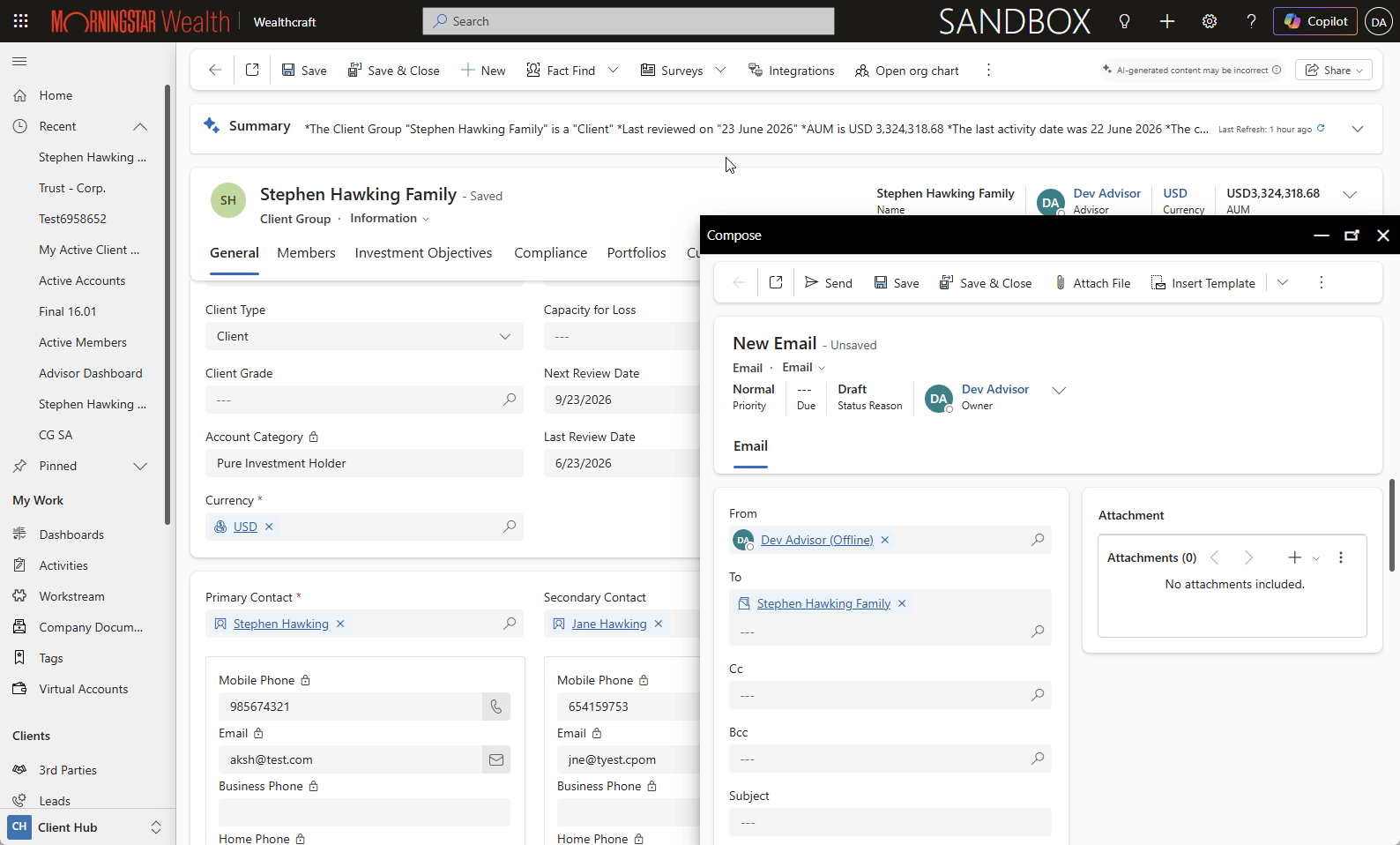Click Insert Template in Compose
This screenshot has width=1400, height=845.
coord(1203,283)
